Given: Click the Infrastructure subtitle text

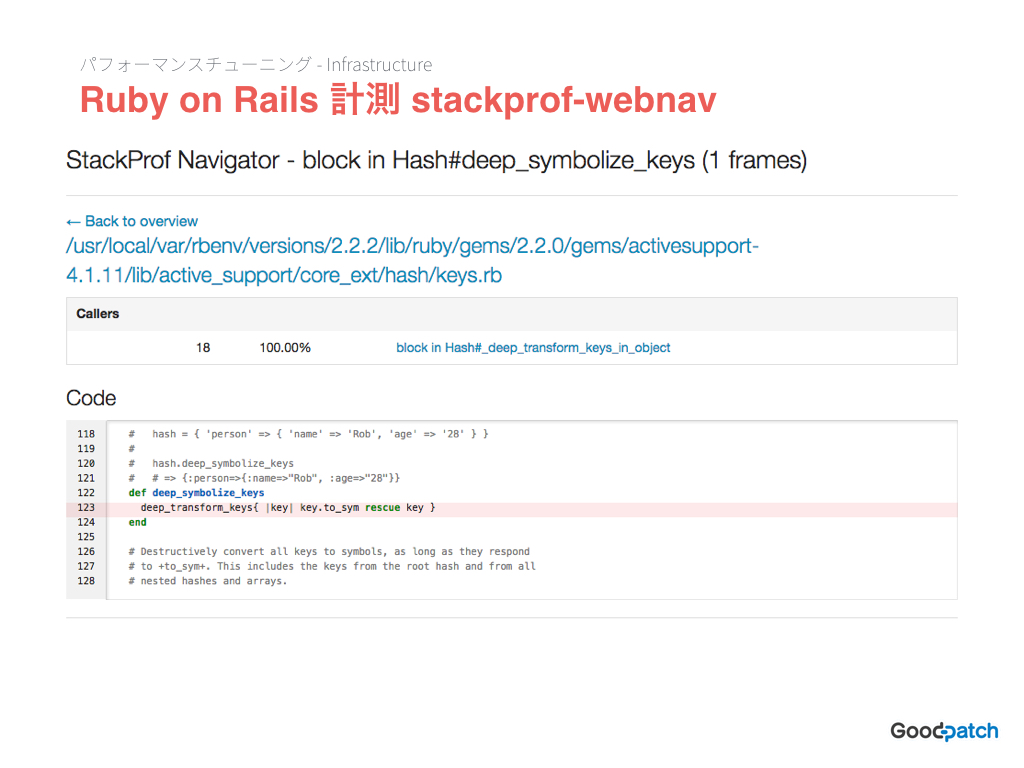Looking at the screenshot, I should pos(379,65).
